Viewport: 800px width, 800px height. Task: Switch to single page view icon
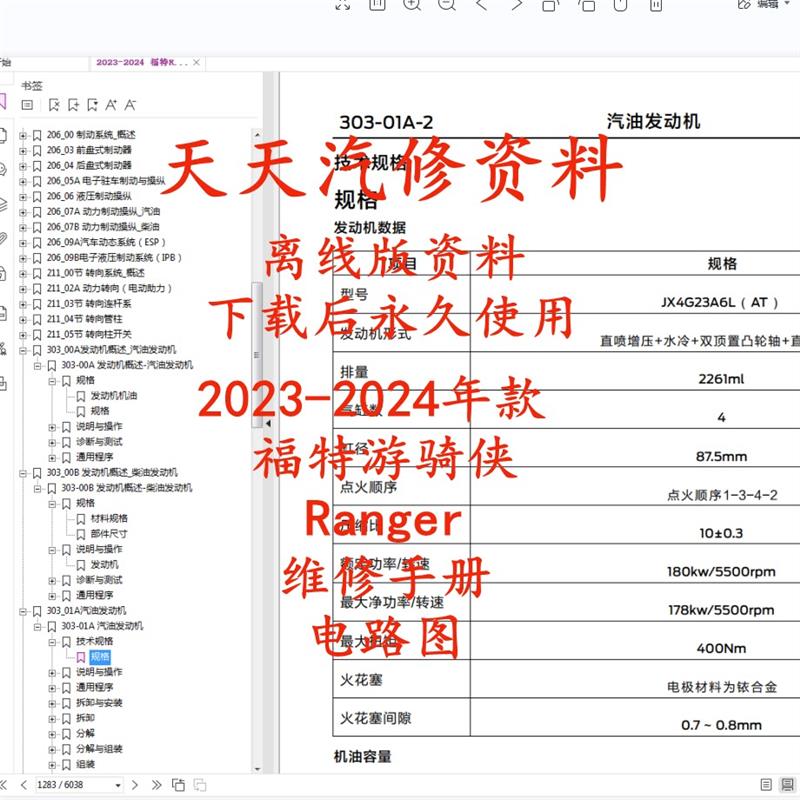click(766, 785)
